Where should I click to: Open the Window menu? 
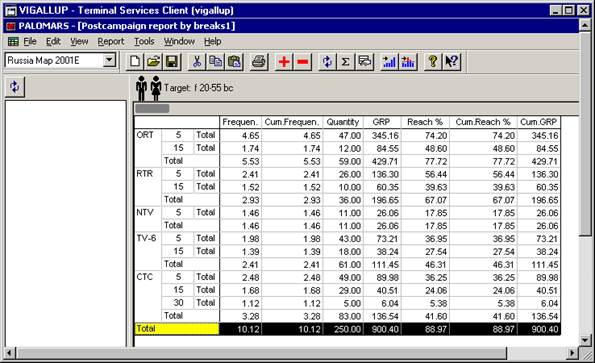(179, 41)
